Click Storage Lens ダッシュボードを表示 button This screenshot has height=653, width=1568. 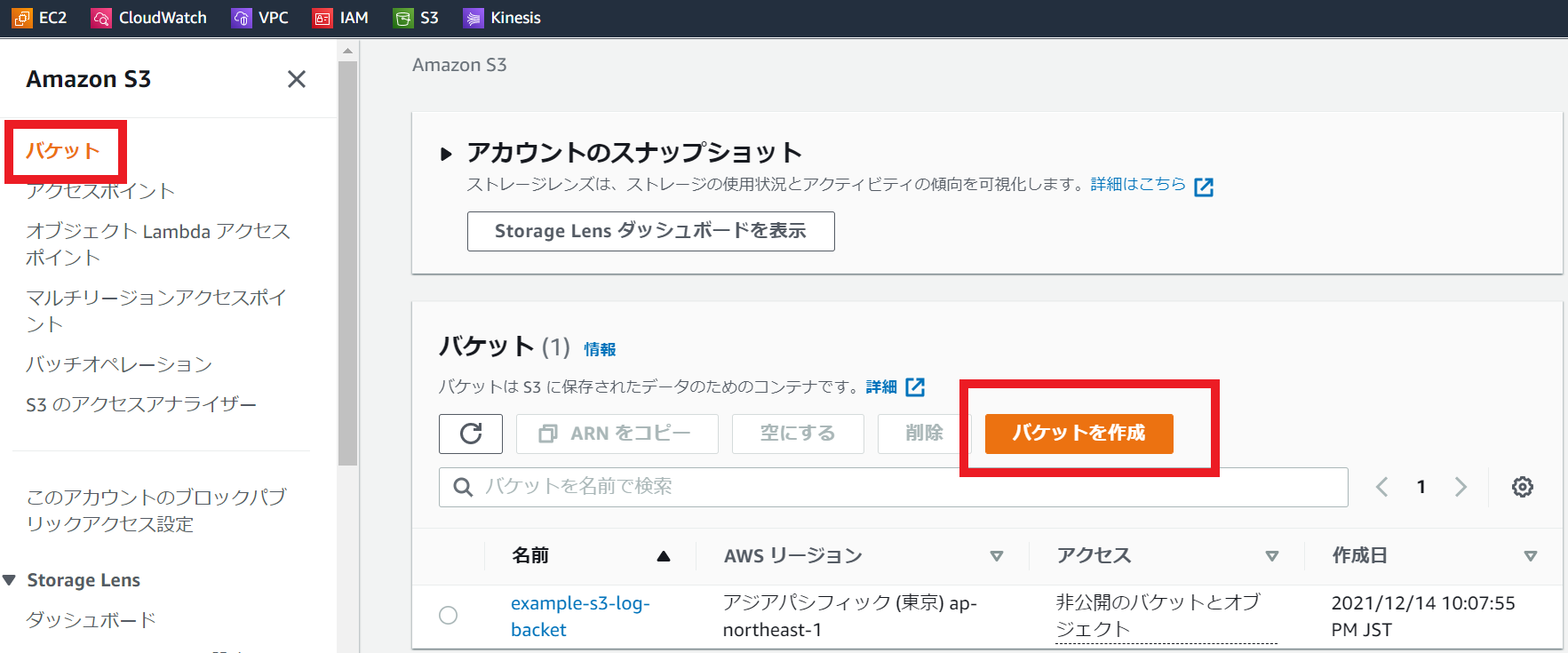(650, 231)
